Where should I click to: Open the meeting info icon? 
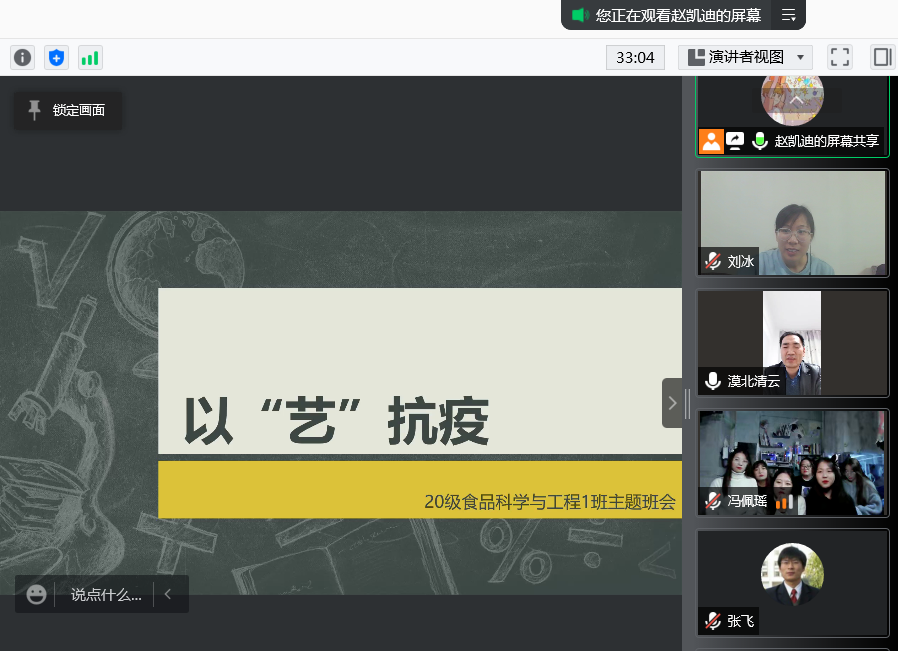point(22,58)
